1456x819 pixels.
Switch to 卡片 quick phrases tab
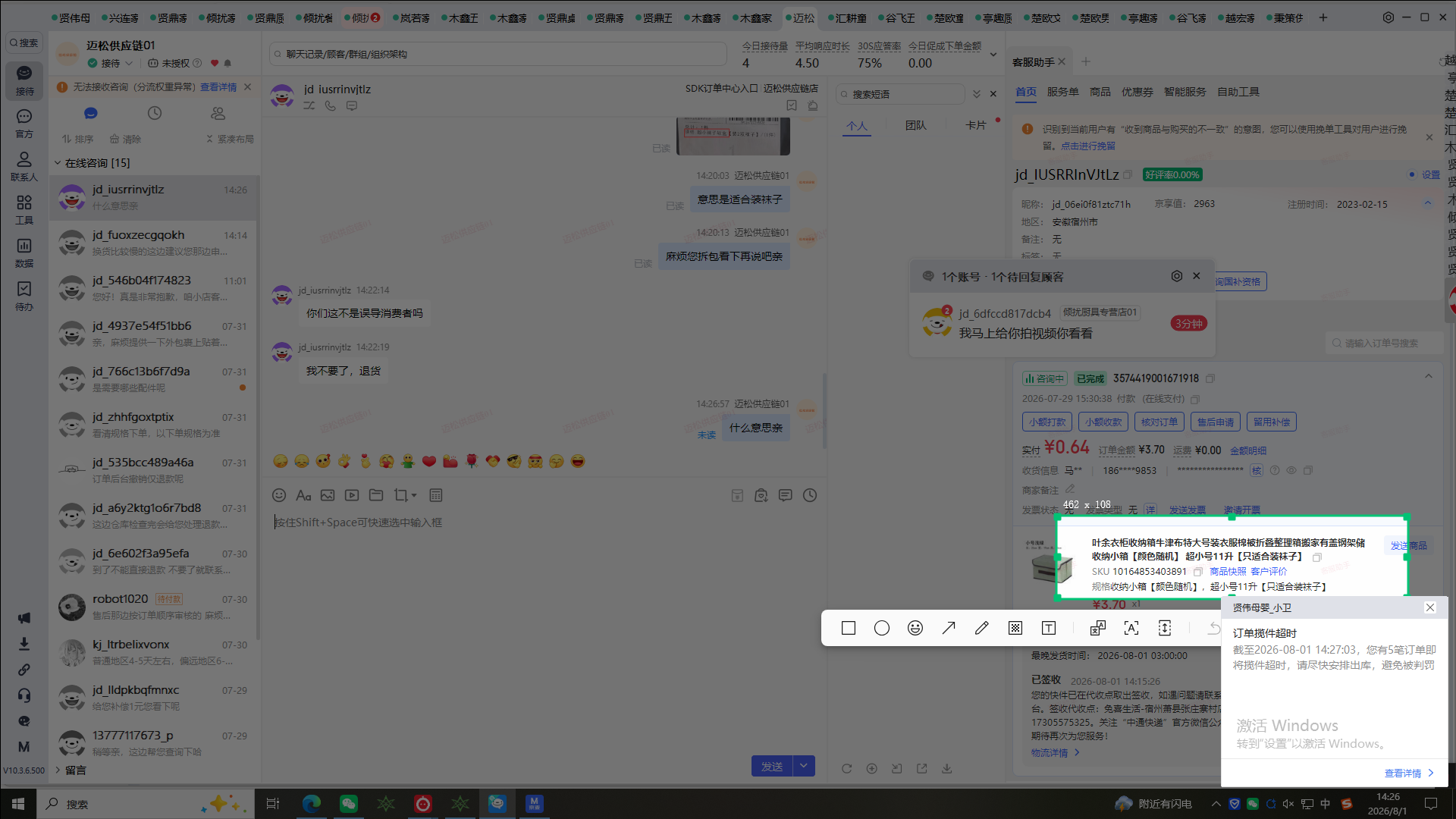[976, 125]
